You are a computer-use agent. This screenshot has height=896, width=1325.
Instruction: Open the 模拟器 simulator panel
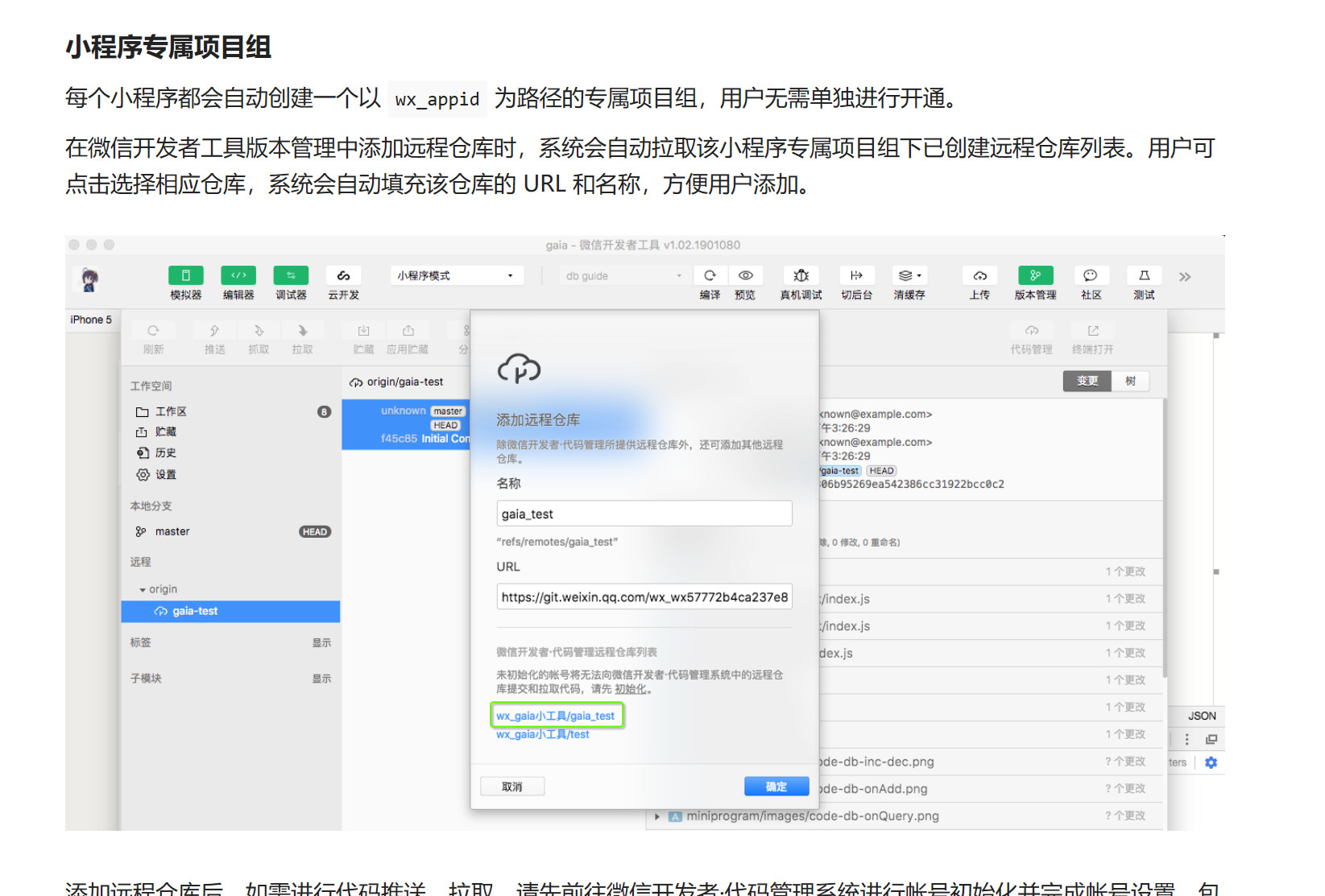point(185,275)
